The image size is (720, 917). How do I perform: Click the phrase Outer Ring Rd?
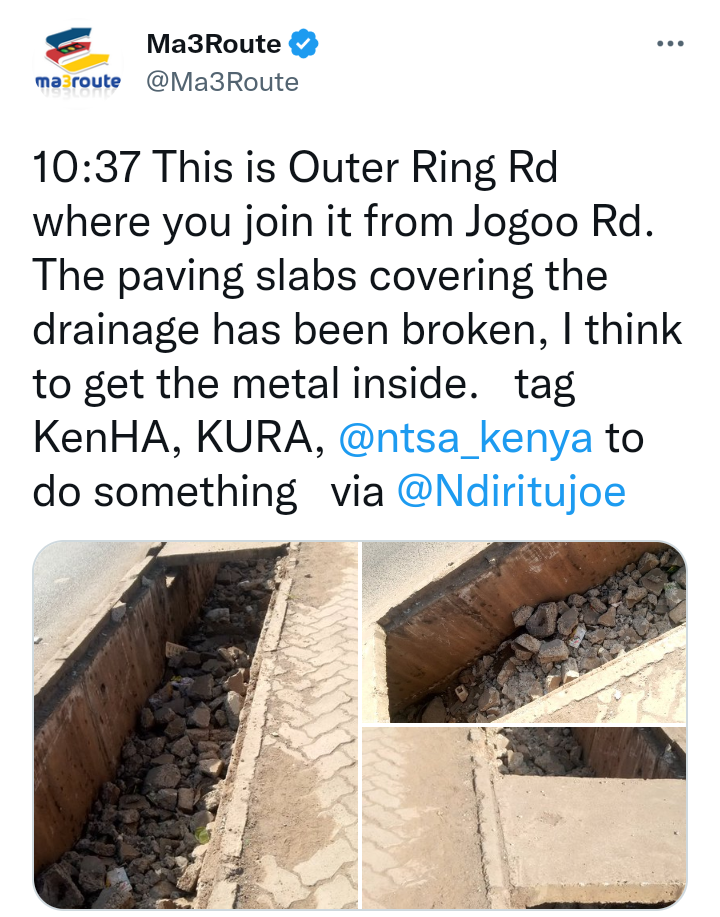click(x=423, y=168)
